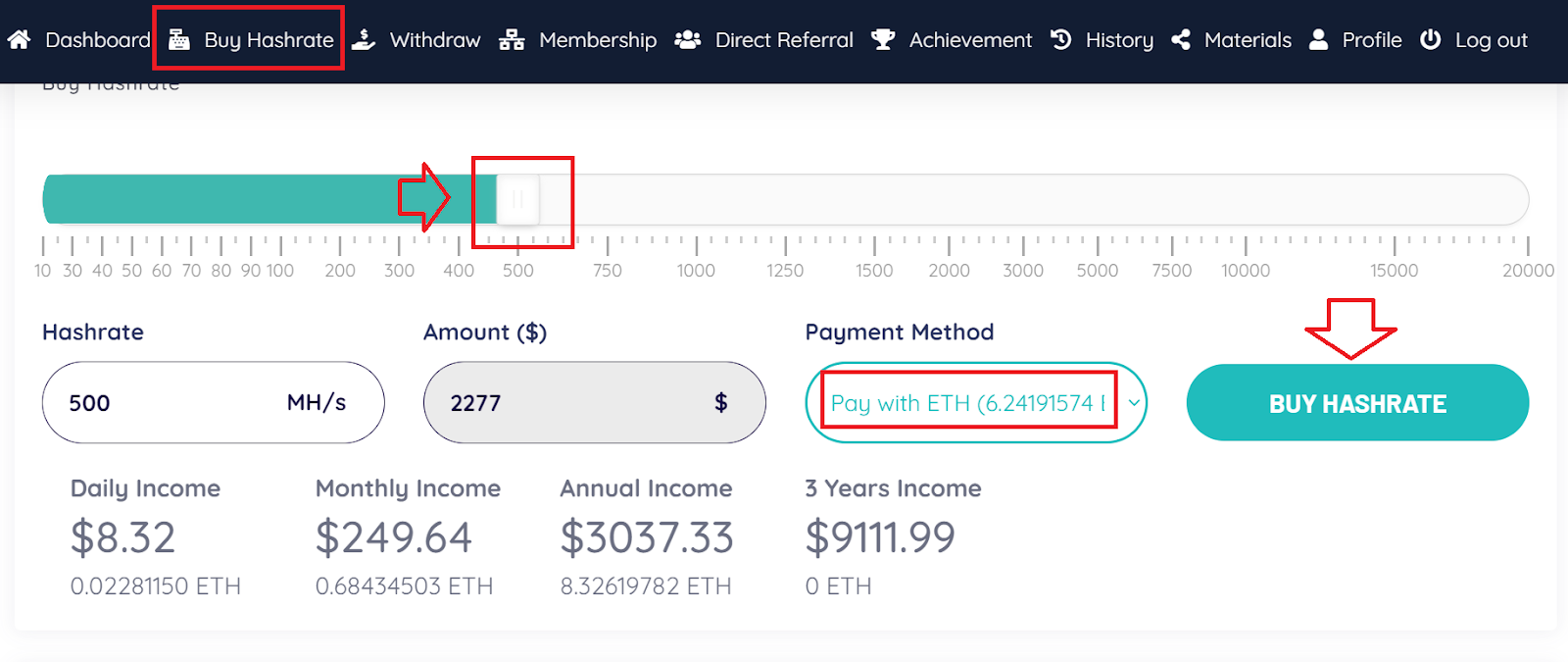Screen dimensions: 1568x662
Task: Click the Membership network icon
Action: [512, 40]
